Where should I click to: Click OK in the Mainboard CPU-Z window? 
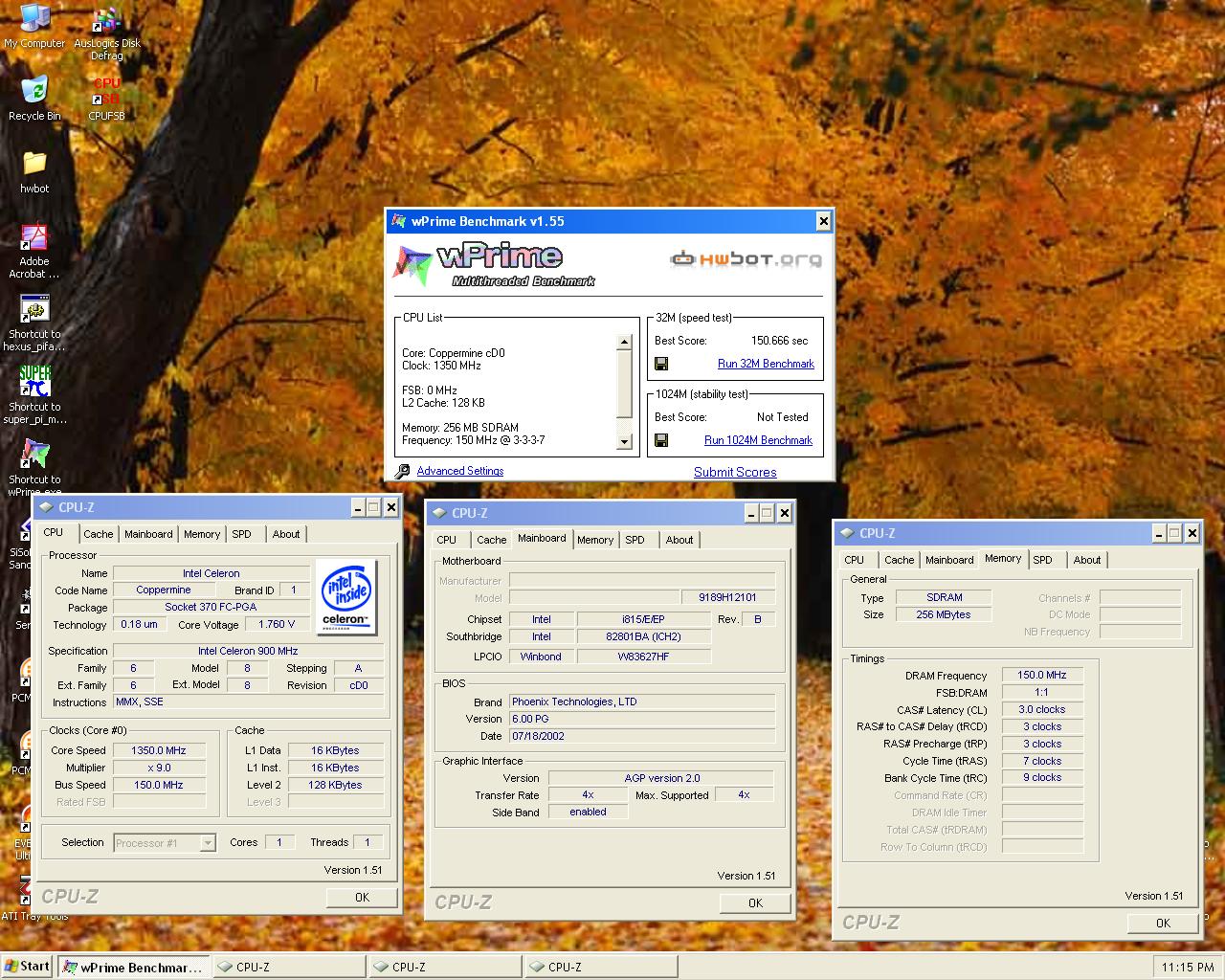coord(755,902)
